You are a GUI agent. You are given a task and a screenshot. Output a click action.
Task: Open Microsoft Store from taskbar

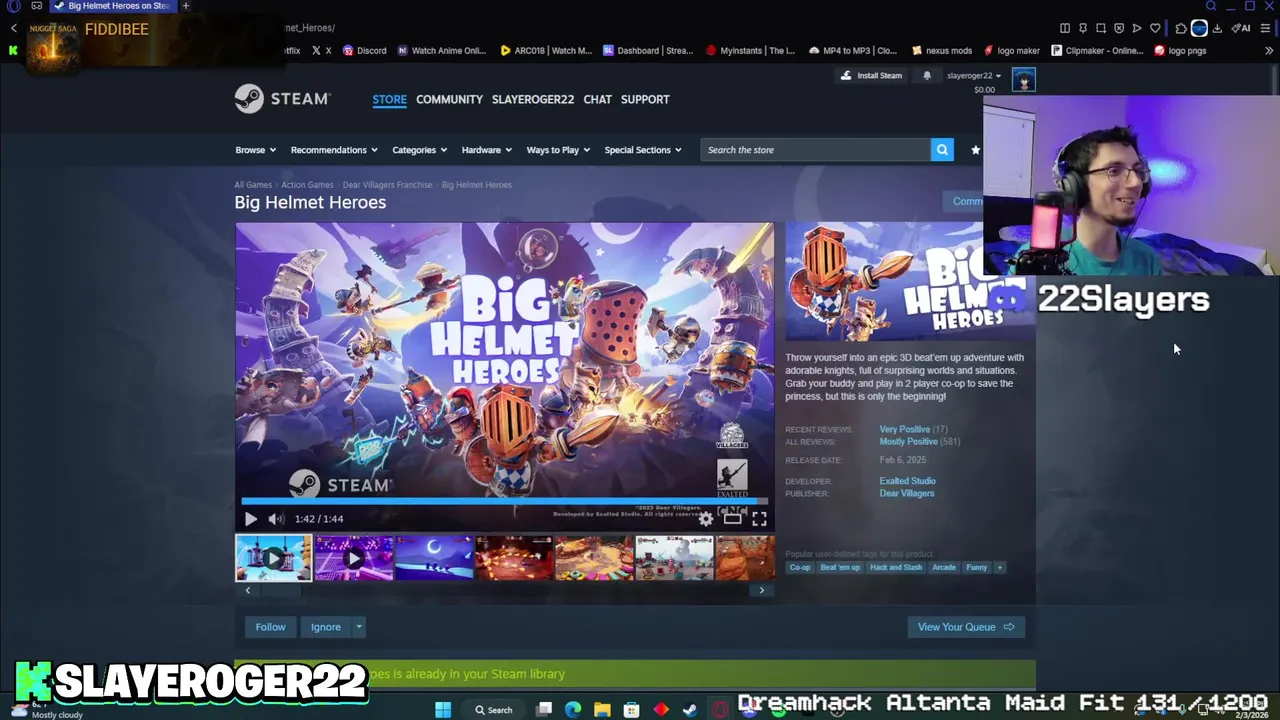click(x=631, y=710)
